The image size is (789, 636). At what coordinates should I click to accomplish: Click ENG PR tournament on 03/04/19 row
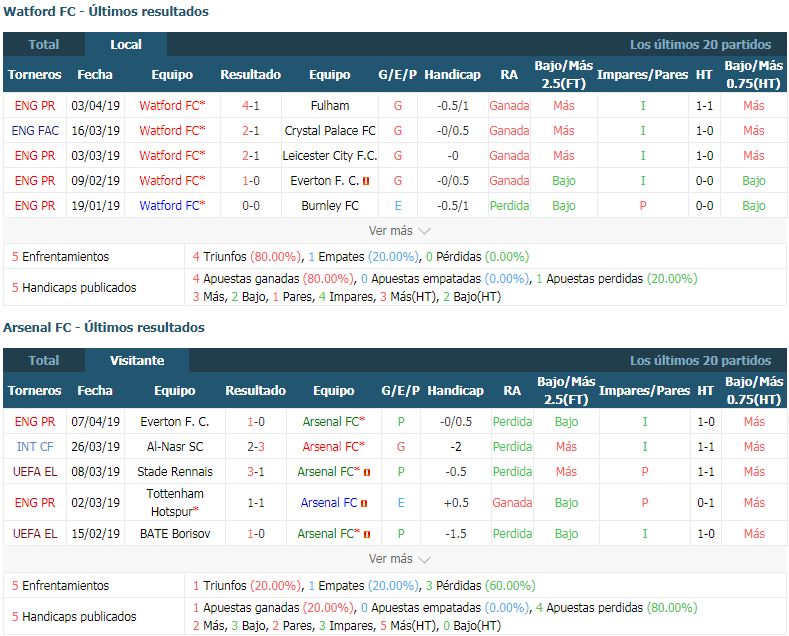(x=35, y=106)
